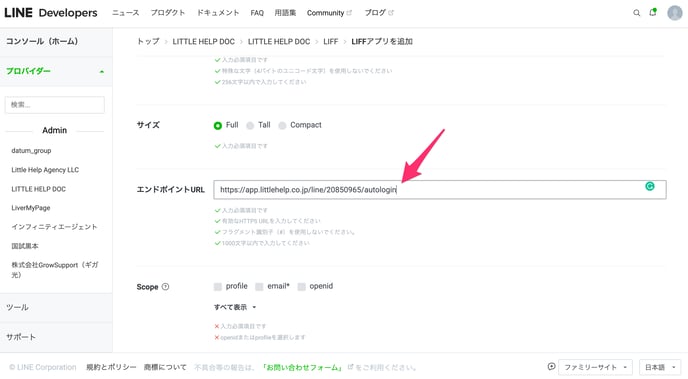
Task: Select インフィニティエージェント provider
Action: (x=54, y=227)
